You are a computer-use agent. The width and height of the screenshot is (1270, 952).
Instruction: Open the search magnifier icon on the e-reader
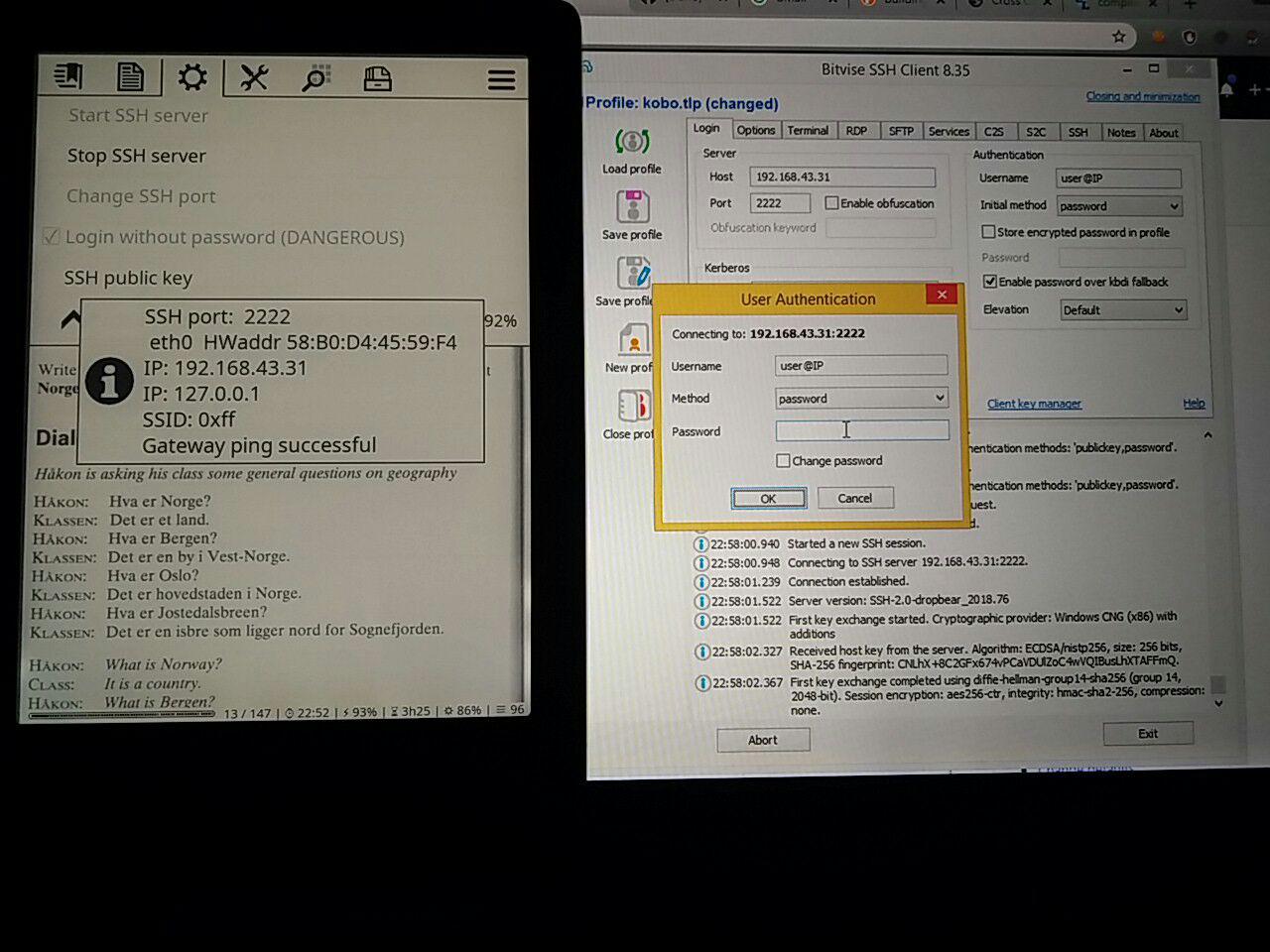(x=316, y=76)
